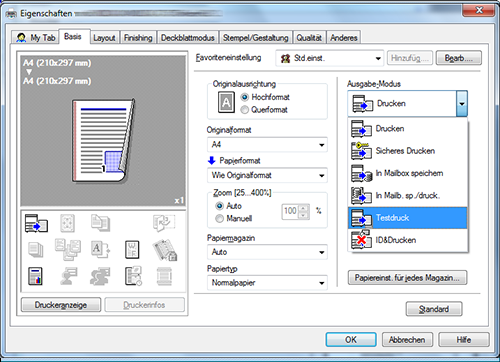
Task: Click the In Mailb. sp./druck. icon
Action: coord(361,196)
